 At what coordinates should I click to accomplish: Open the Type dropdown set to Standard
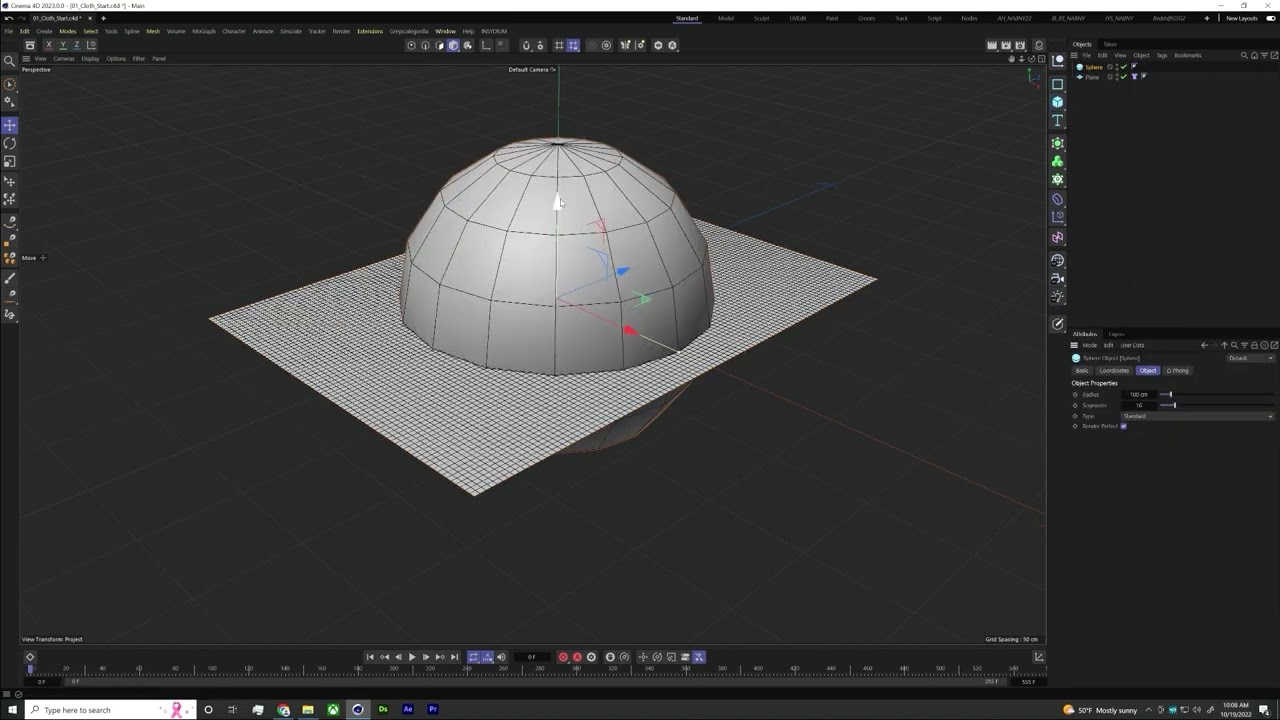click(x=1198, y=416)
